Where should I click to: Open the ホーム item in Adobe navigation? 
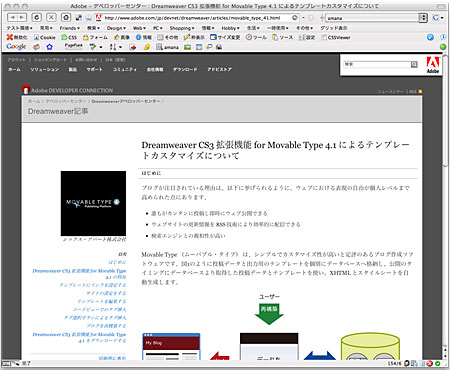[14, 69]
